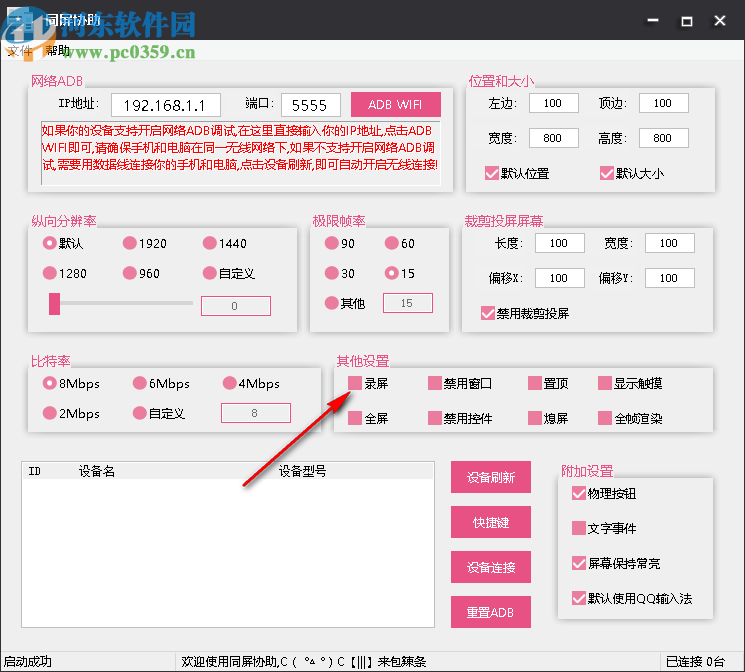This screenshot has width=745, height=672.
Task: Click the 设备名 column header
Action: pos(97,471)
